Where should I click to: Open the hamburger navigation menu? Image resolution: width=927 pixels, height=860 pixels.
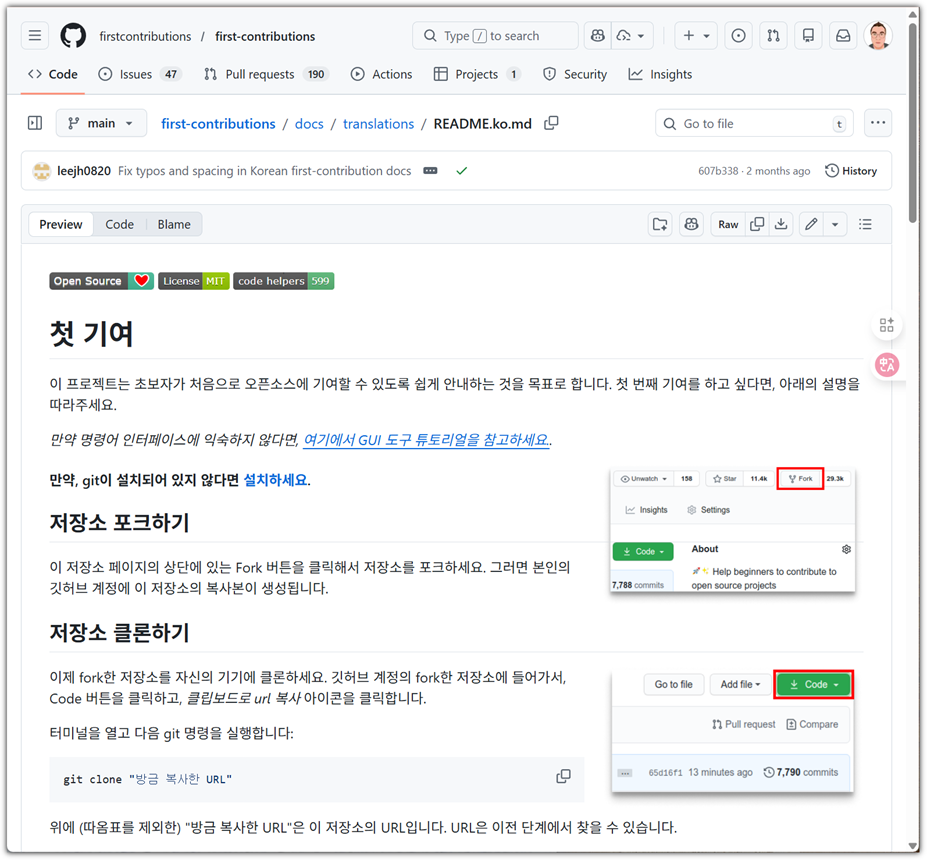pyautogui.click(x=35, y=35)
